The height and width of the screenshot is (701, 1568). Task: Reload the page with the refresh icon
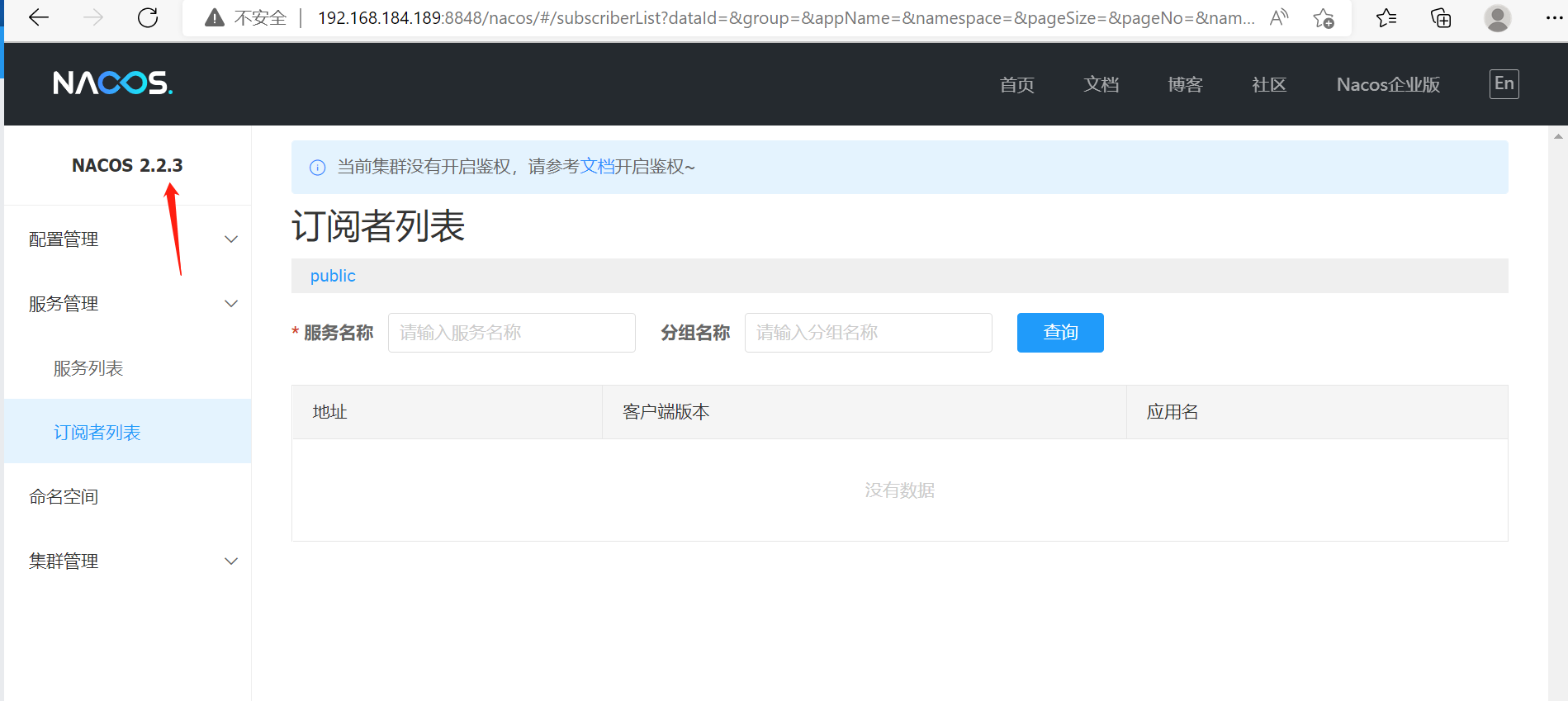click(148, 17)
